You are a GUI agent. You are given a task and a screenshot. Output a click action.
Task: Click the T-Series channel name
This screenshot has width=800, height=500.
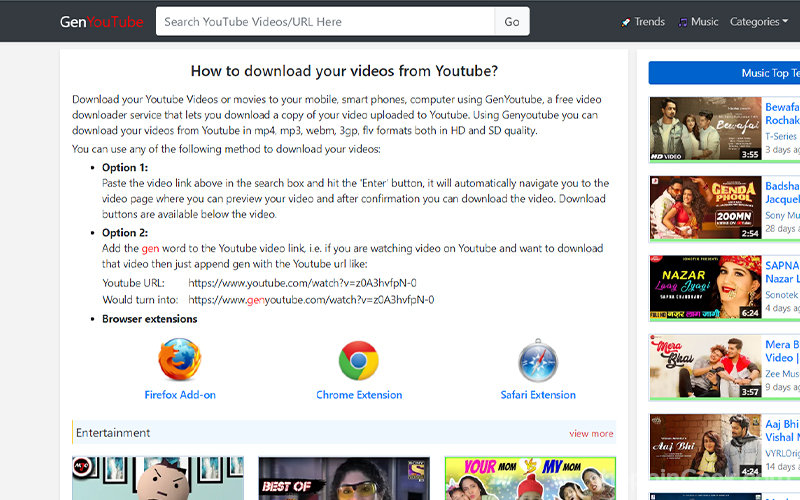click(x=781, y=137)
